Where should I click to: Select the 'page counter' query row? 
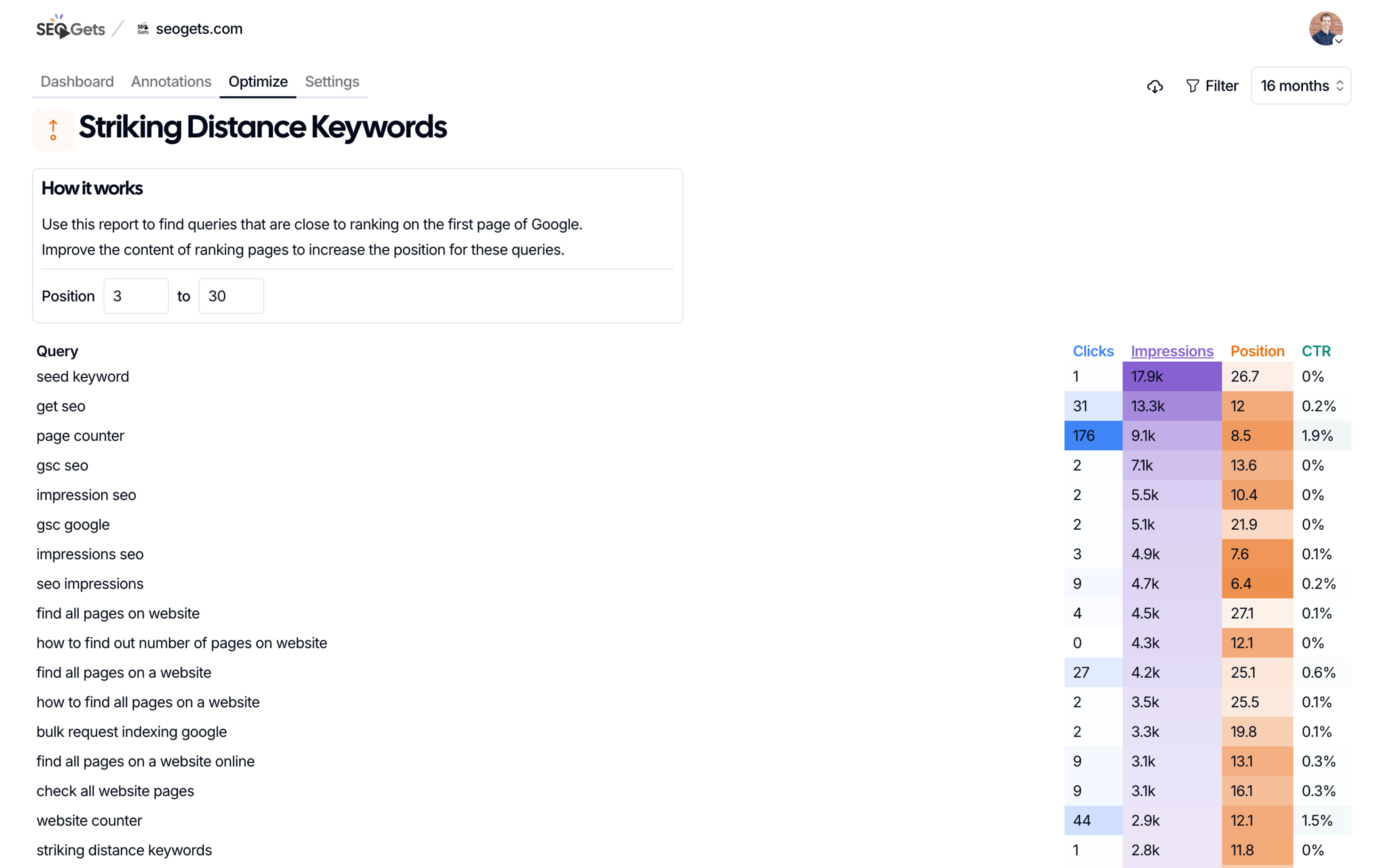pyautogui.click(x=80, y=436)
